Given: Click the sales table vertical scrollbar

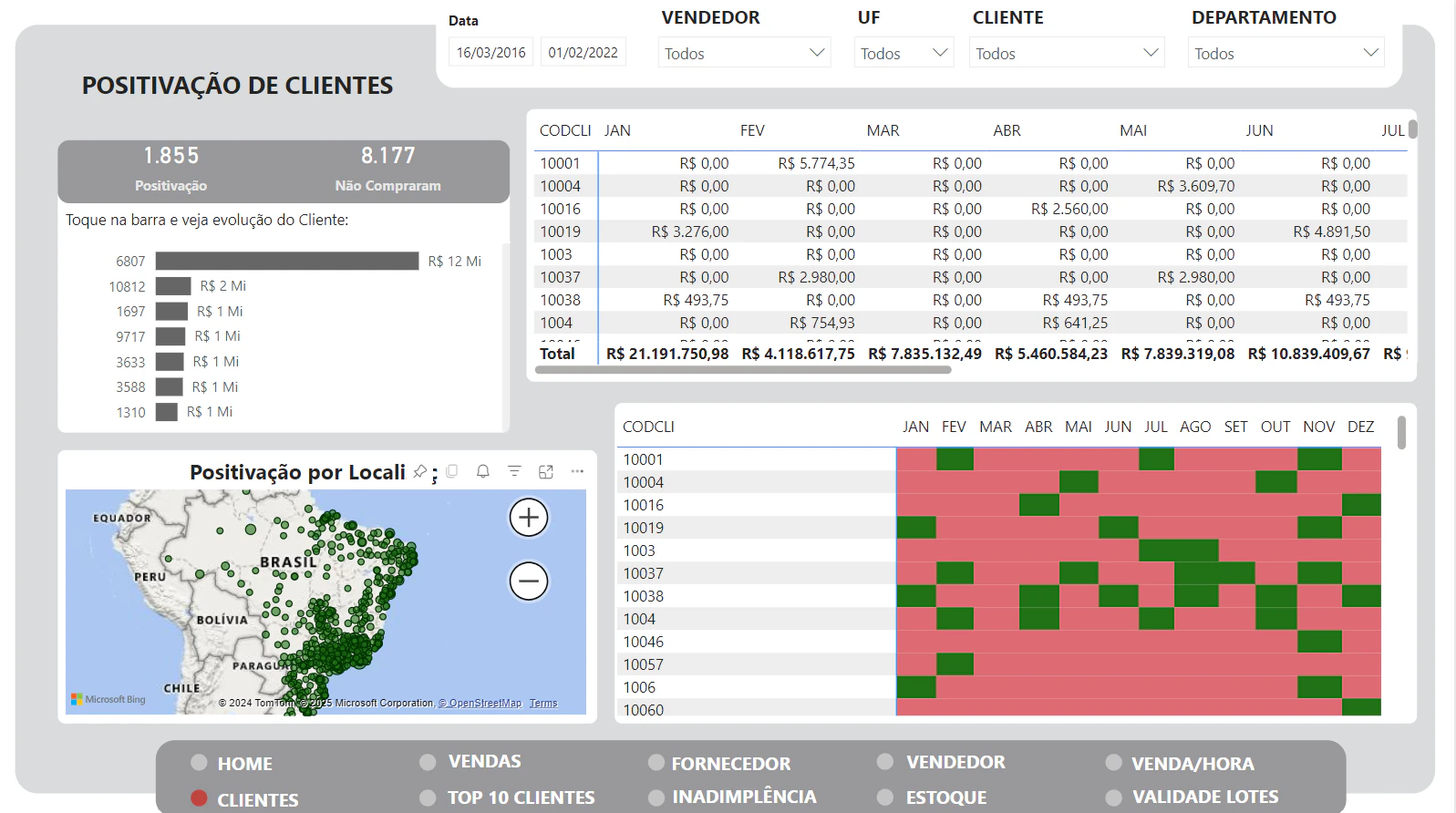Looking at the screenshot, I should (x=1412, y=129).
